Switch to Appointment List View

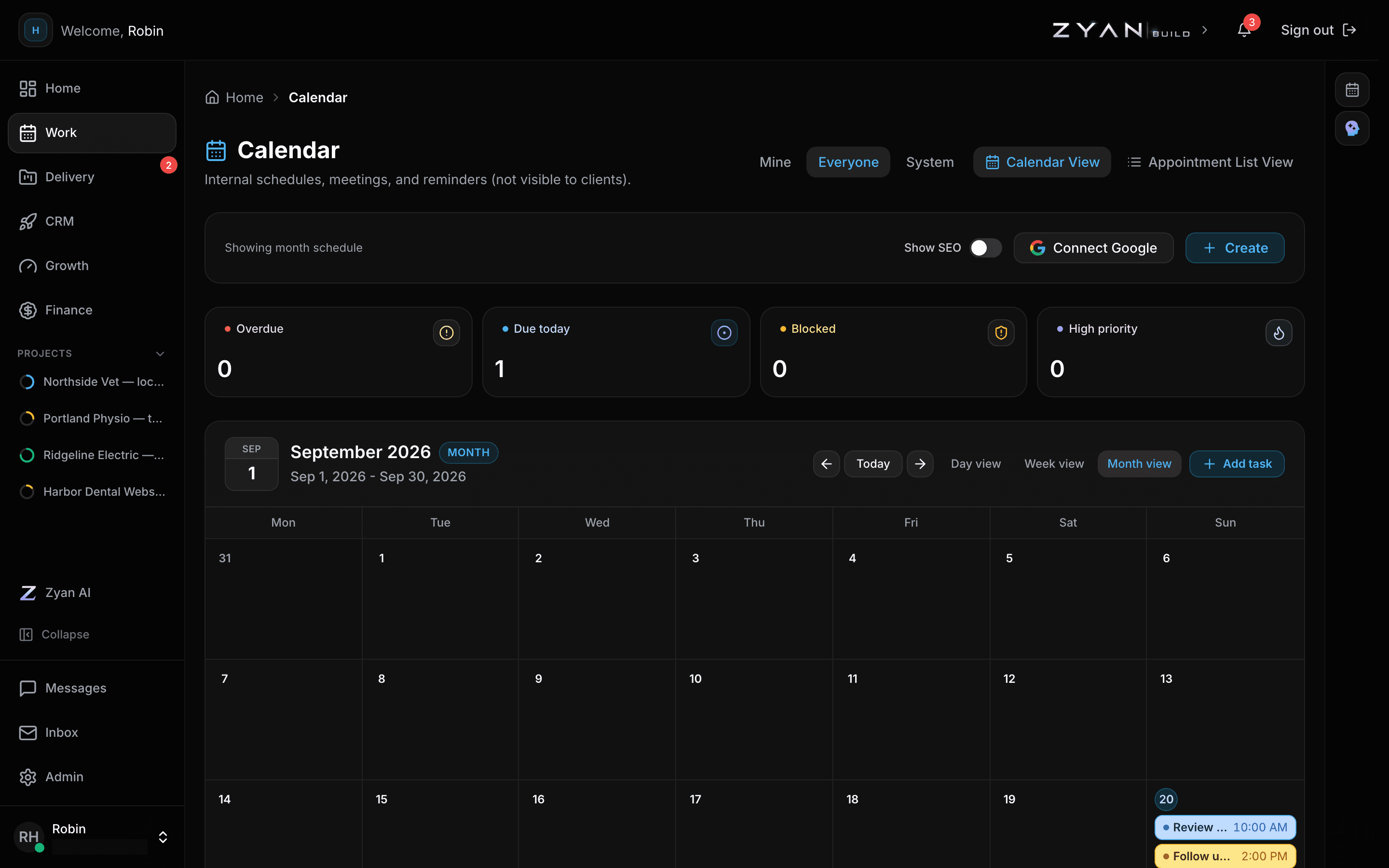1210,163
